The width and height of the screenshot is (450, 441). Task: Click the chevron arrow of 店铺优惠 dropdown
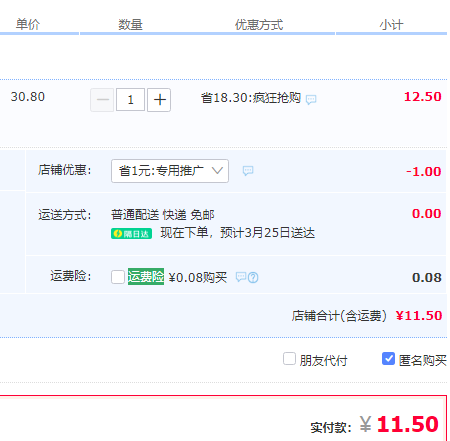217,171
